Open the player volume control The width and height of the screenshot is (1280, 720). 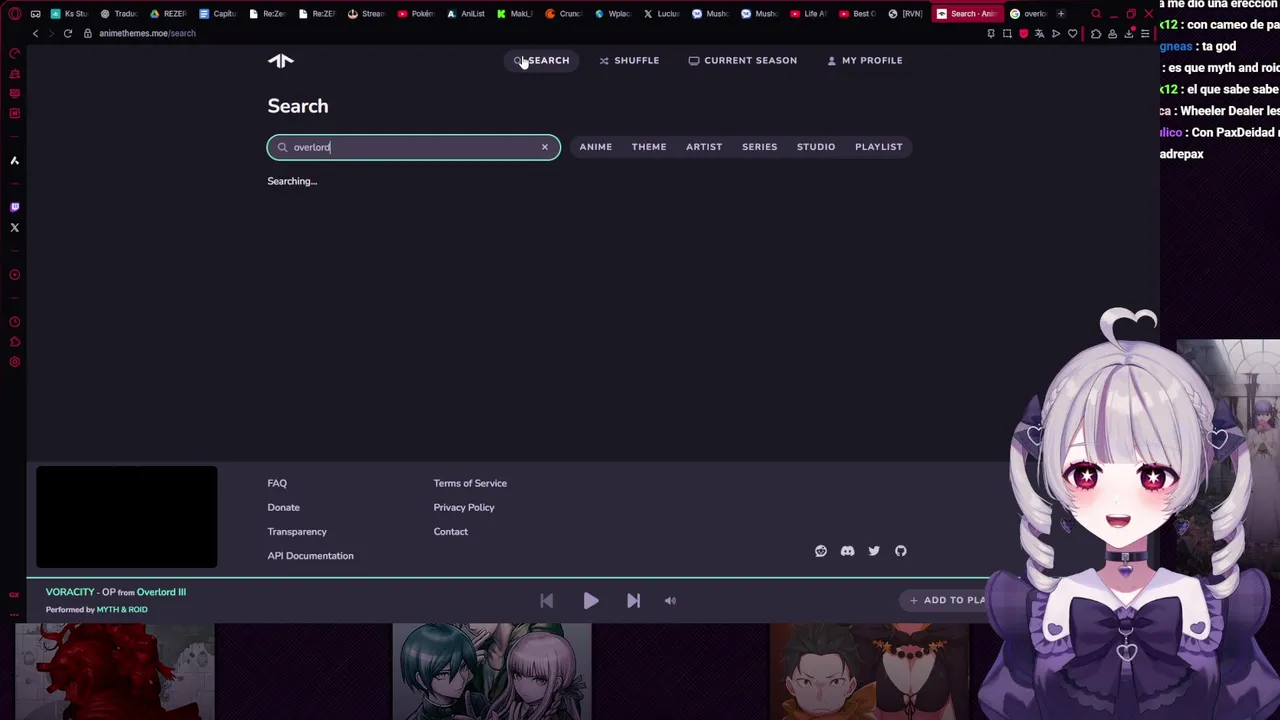[x=670, y=601]
